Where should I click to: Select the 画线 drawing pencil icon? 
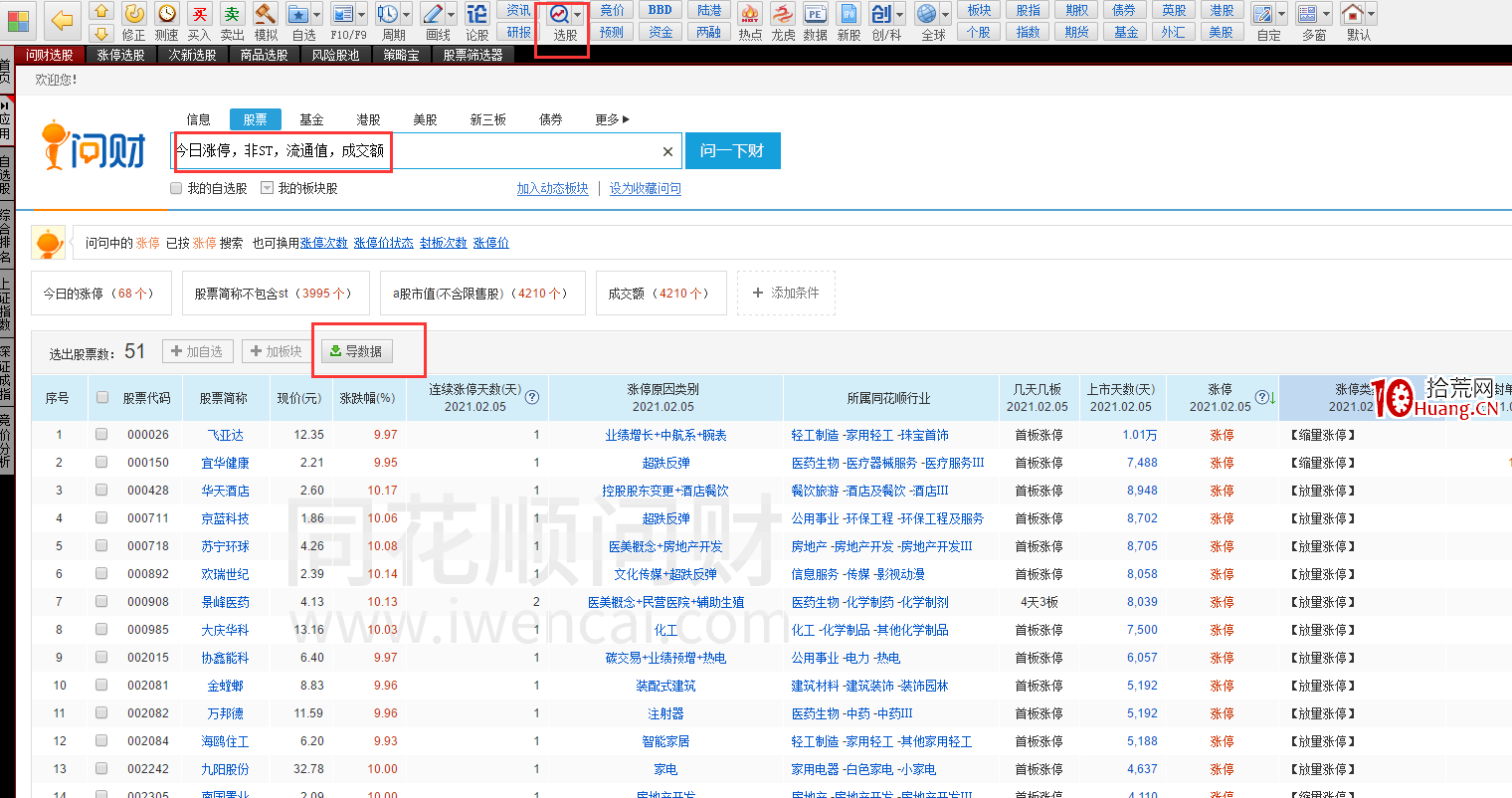[433, 13]
